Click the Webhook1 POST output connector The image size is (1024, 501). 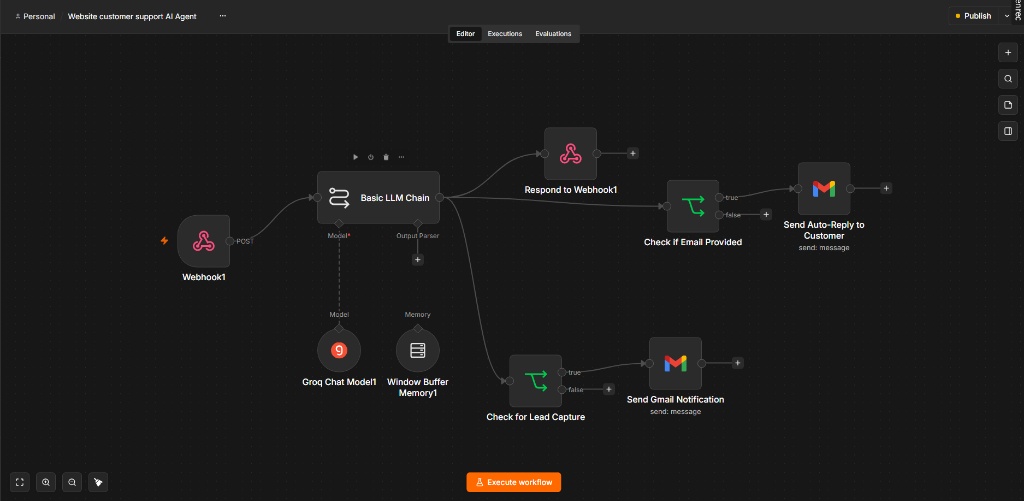coord(229,241)
